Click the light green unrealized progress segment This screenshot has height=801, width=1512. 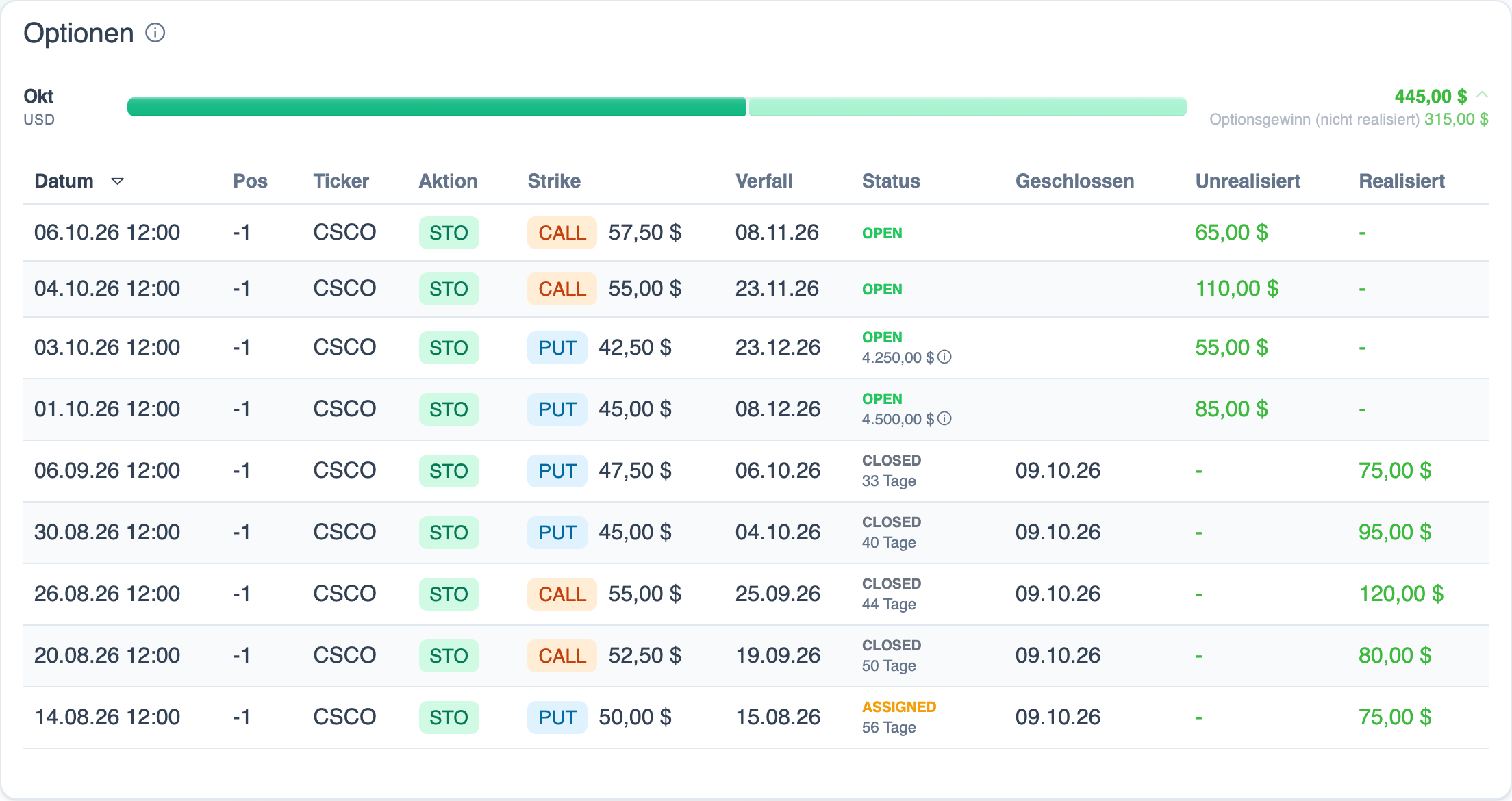[968, 107]
